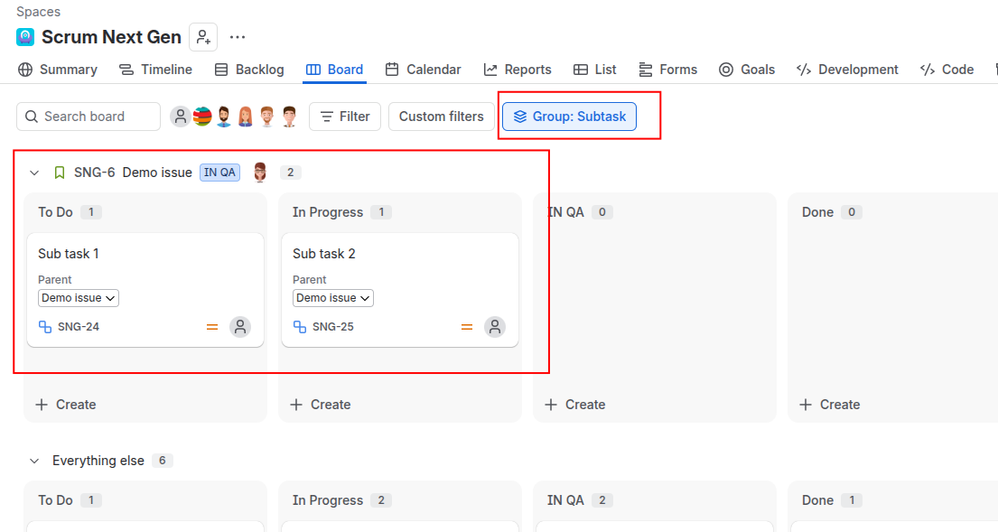Image resolution: width=998 pixels, height=532 pixels.
Task: Open the Parent dropdown on Sub task 1
Action: click(78, 298)
